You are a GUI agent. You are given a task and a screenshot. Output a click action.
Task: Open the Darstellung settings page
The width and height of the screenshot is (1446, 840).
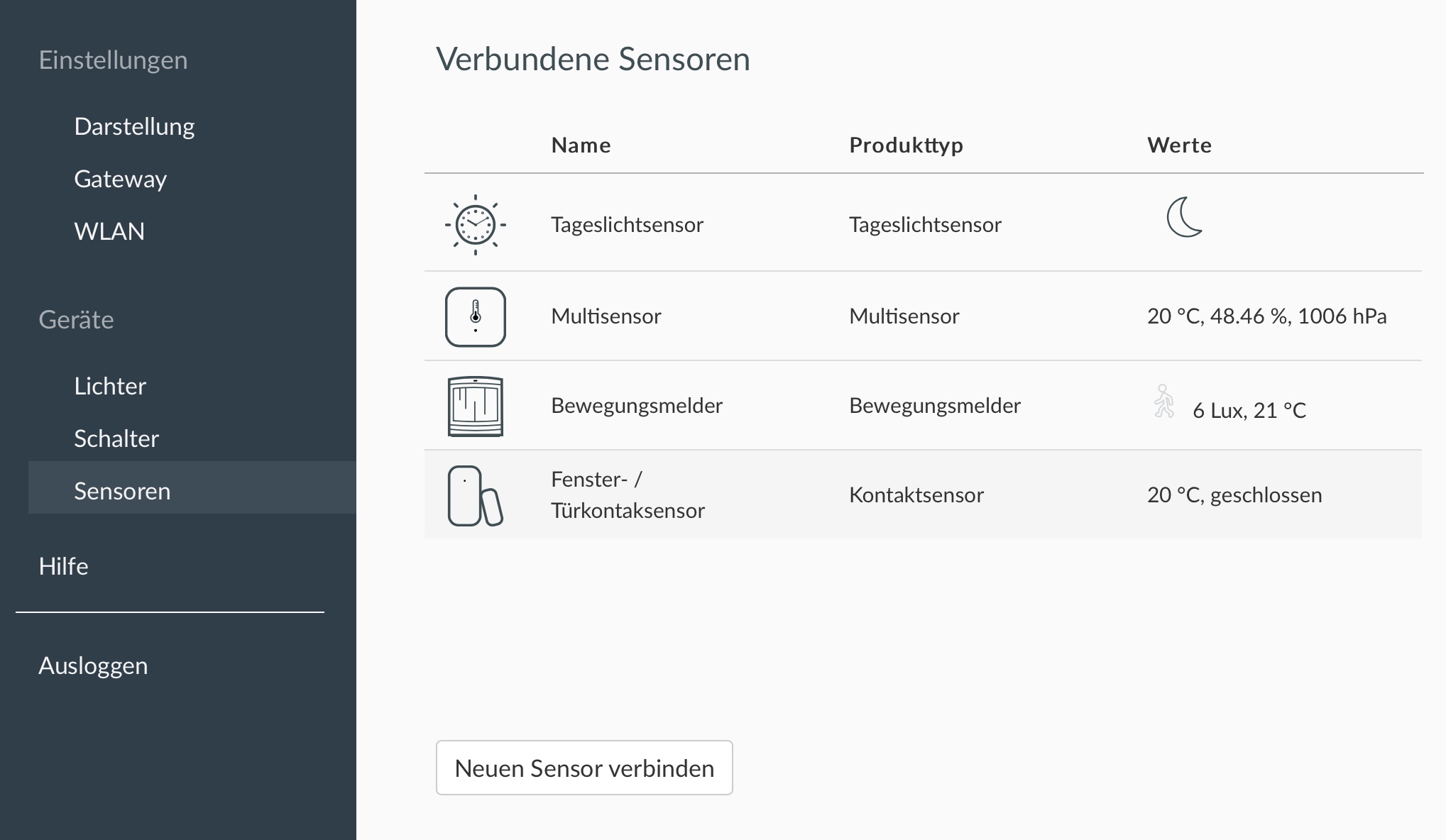[x=134, y=126]
